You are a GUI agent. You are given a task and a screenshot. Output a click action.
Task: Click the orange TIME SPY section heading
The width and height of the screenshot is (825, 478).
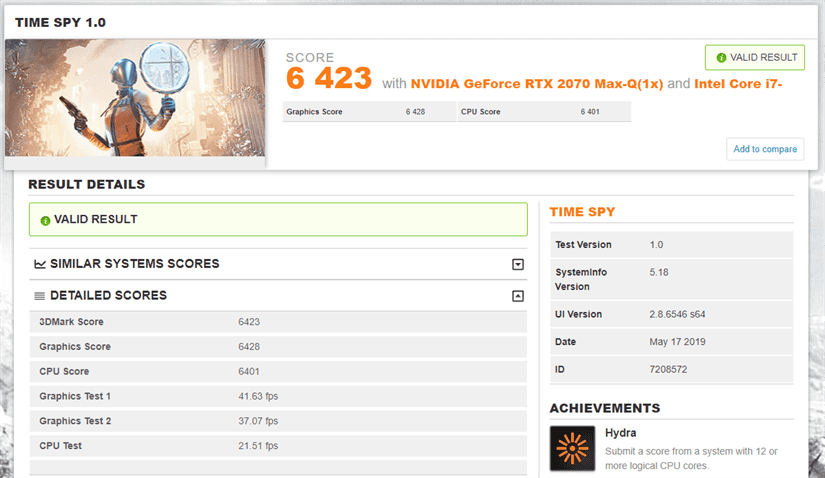tap(582, 212)
